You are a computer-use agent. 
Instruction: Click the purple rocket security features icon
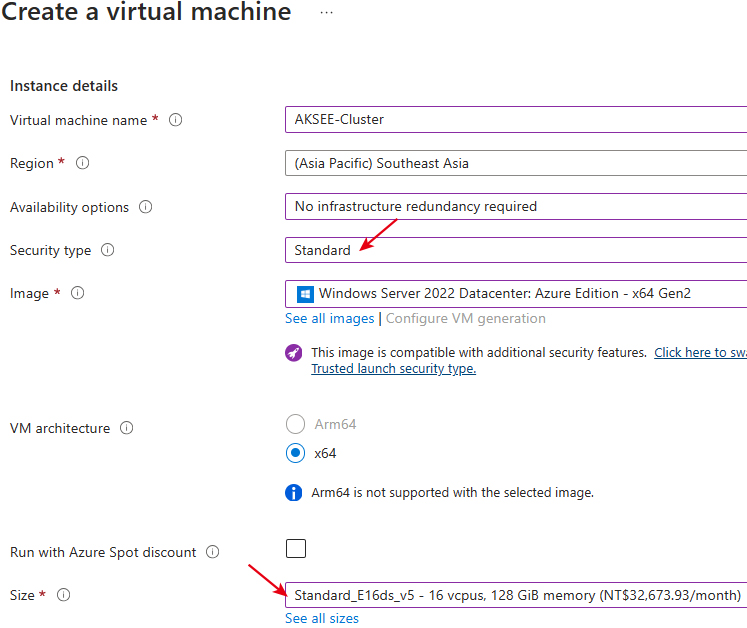[x=293, y=353]
